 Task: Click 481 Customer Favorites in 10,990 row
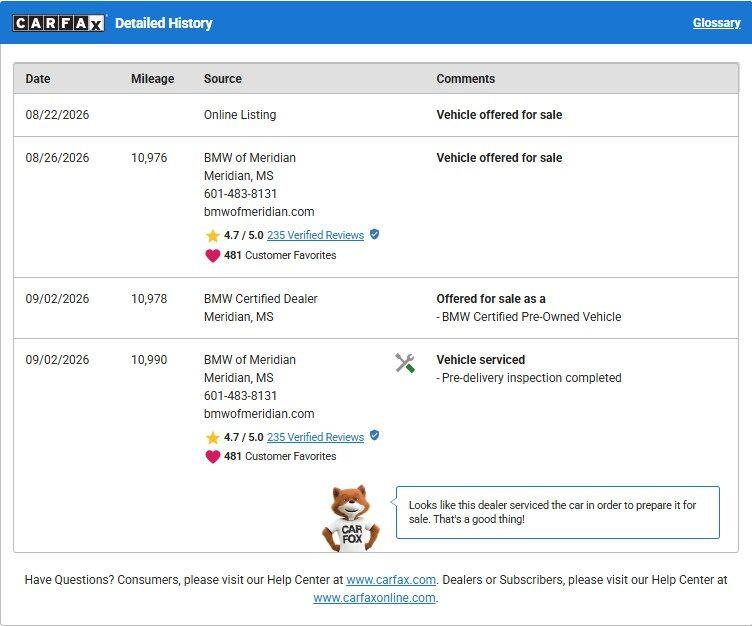coord(280,456)
